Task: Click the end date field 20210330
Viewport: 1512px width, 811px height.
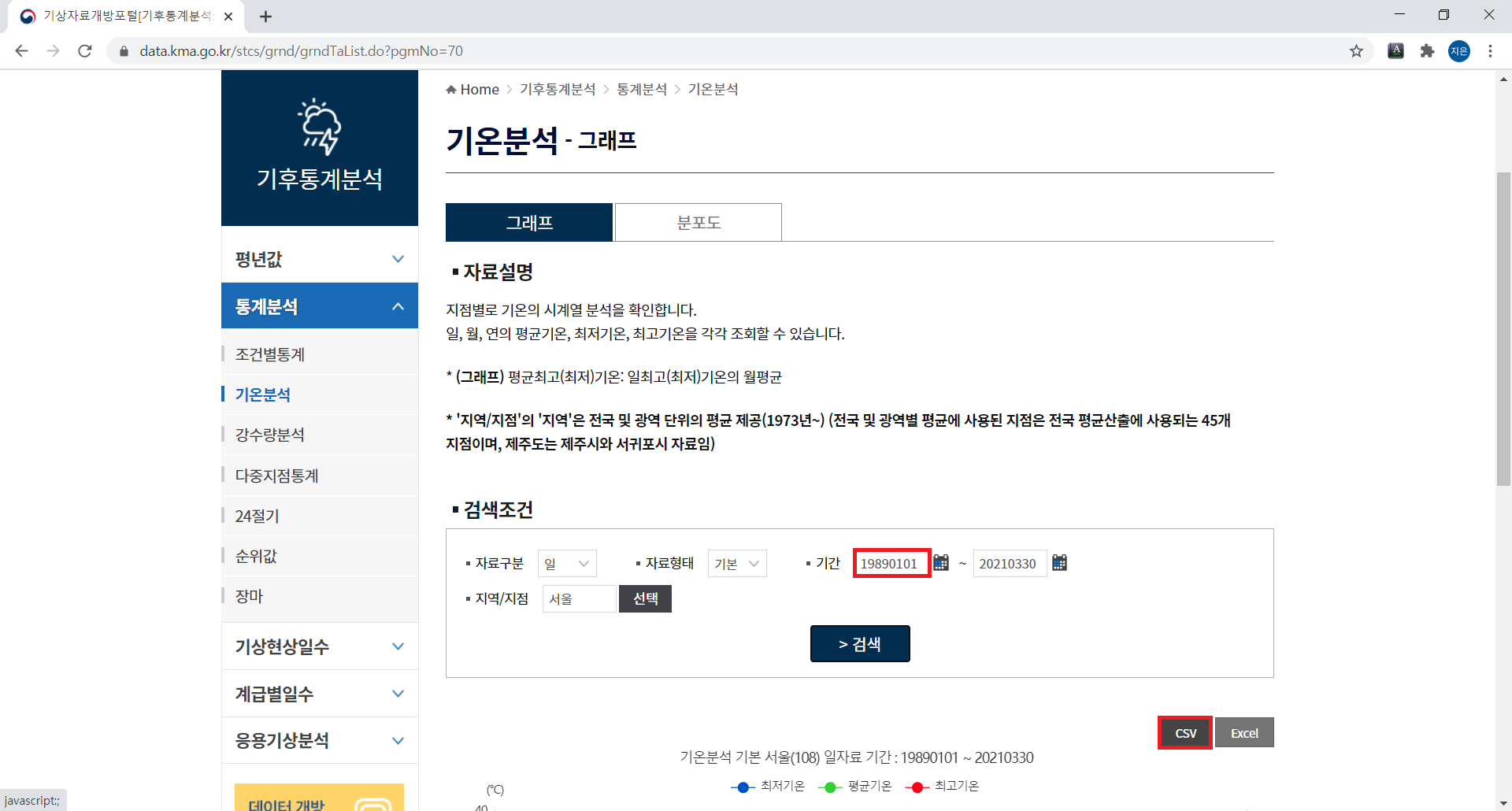Action: point(1010,564)
